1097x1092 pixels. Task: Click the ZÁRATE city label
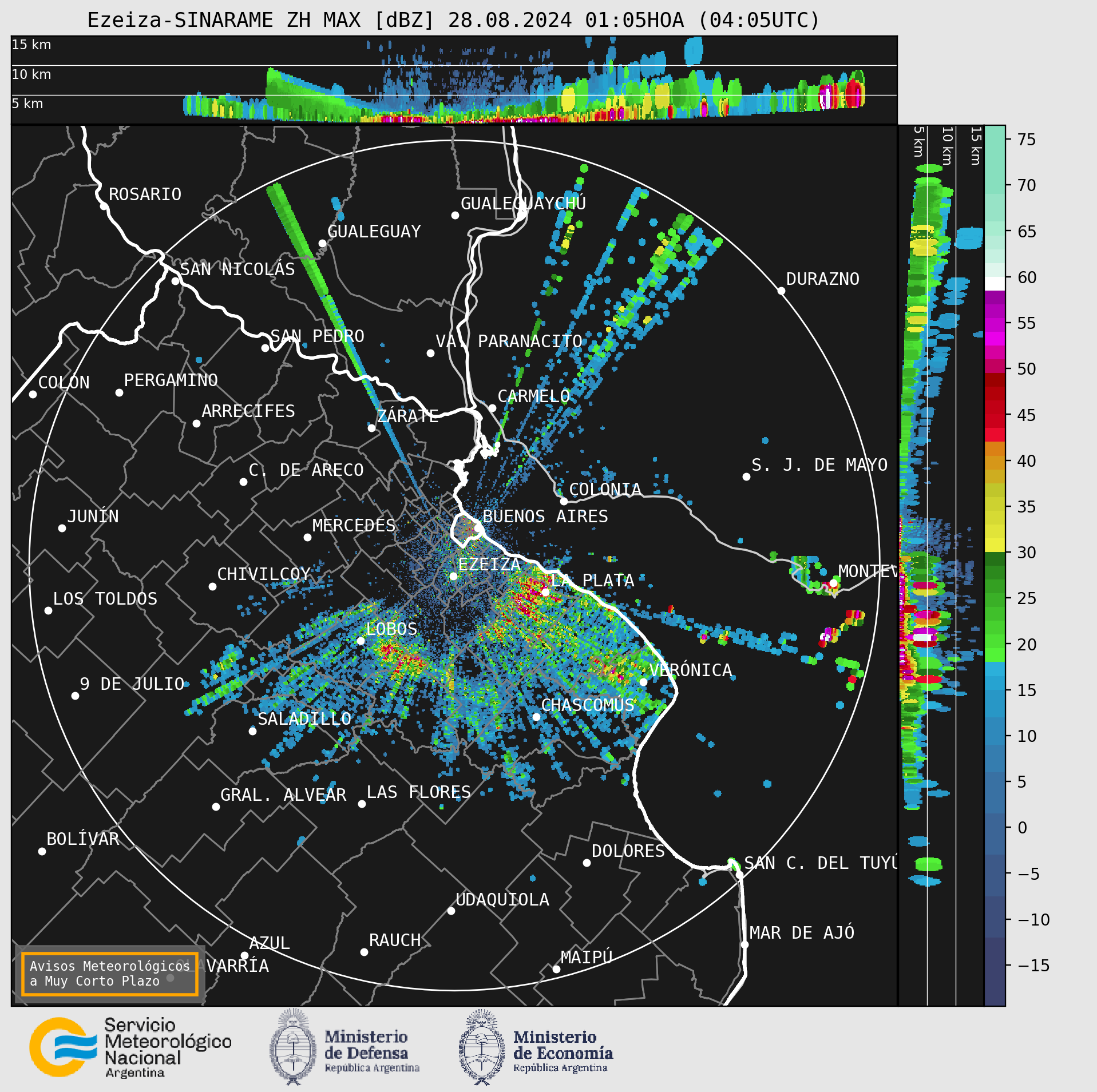408,416
